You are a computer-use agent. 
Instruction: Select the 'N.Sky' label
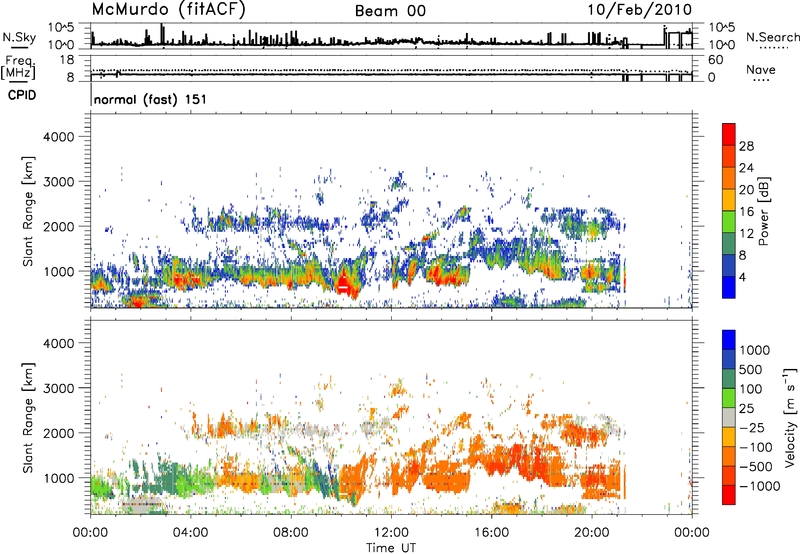click(x=19, y=38)
